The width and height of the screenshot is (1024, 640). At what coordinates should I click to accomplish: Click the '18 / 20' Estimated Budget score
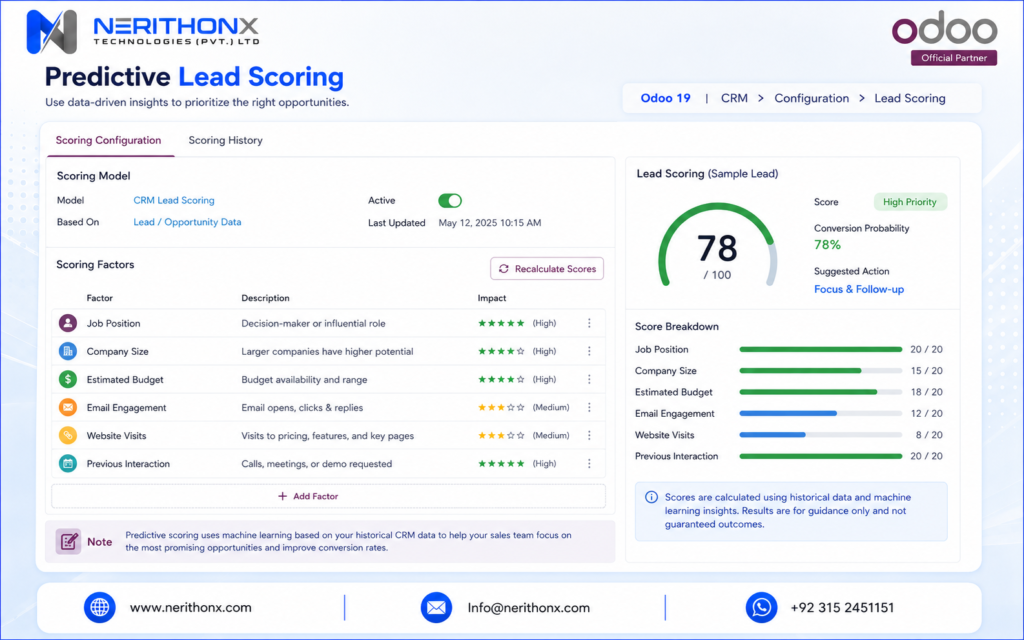[x=927, y=392]
